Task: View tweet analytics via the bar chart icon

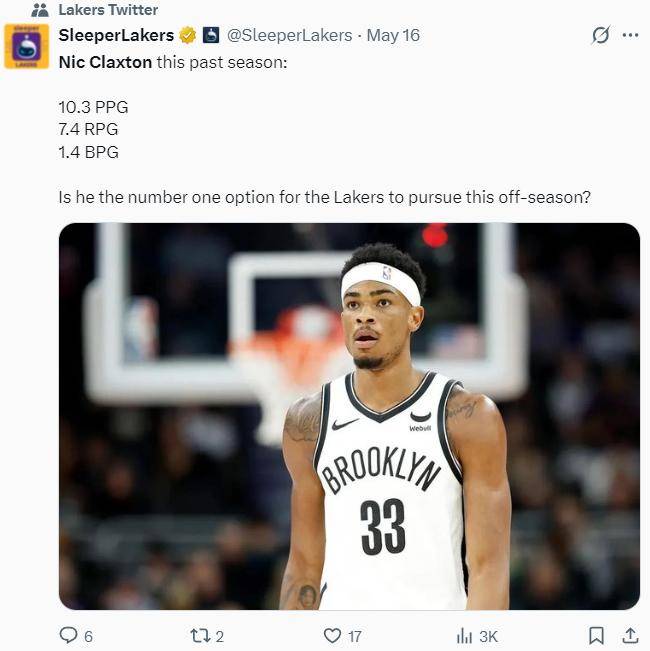Action: coord(464,635)
